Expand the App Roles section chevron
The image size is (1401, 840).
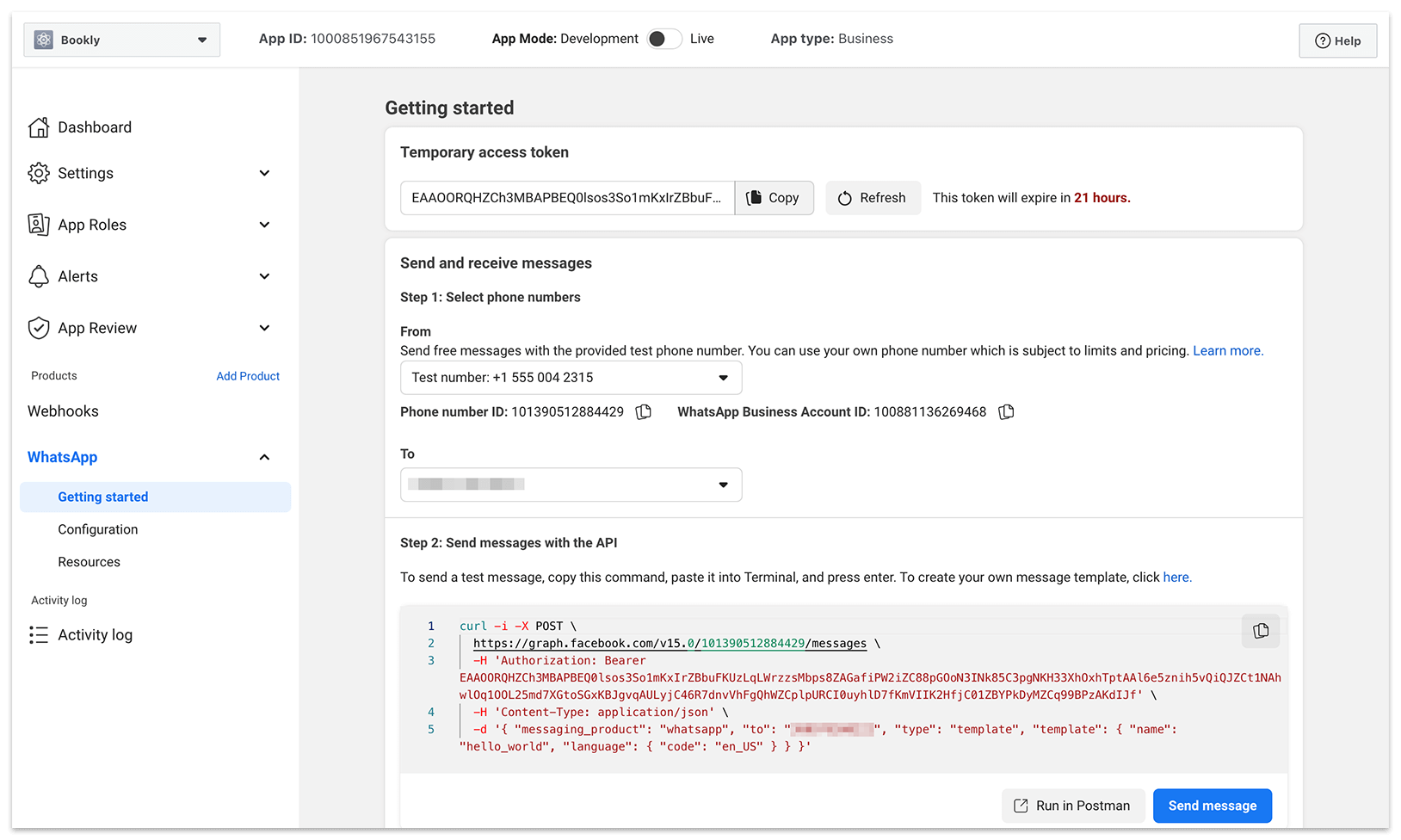[x=264, y=225]
